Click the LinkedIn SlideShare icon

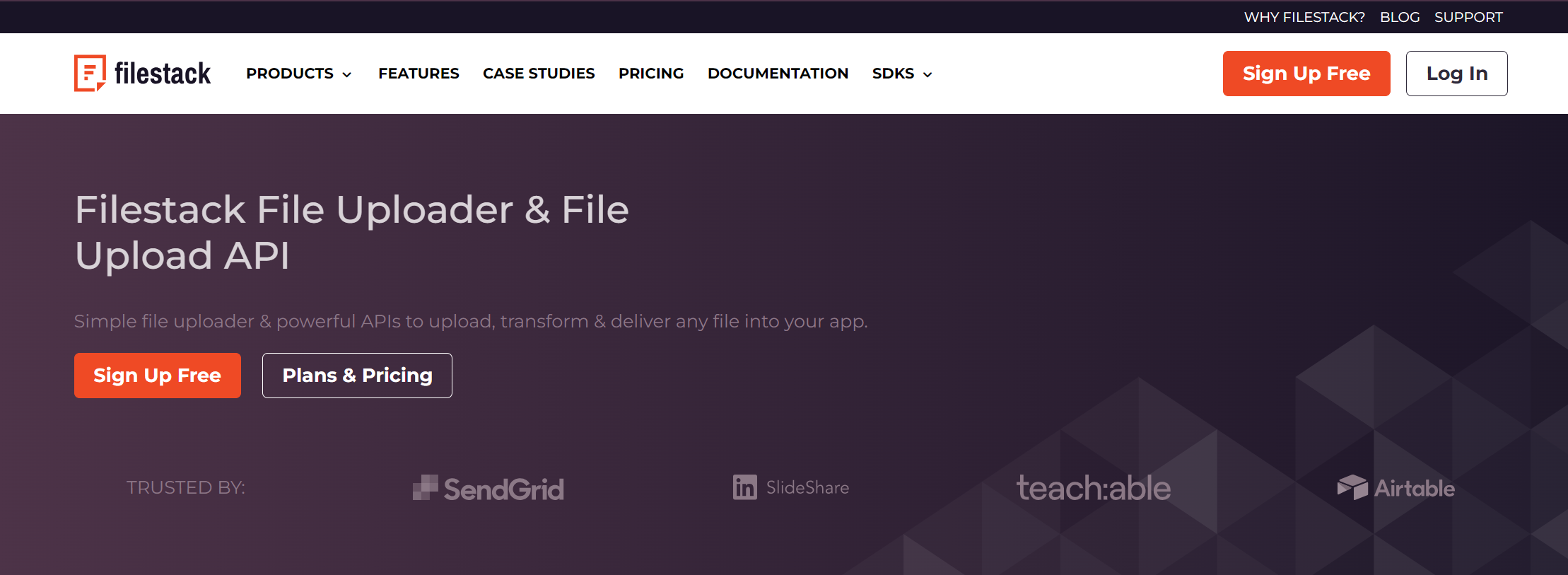[x=744, y=487]
